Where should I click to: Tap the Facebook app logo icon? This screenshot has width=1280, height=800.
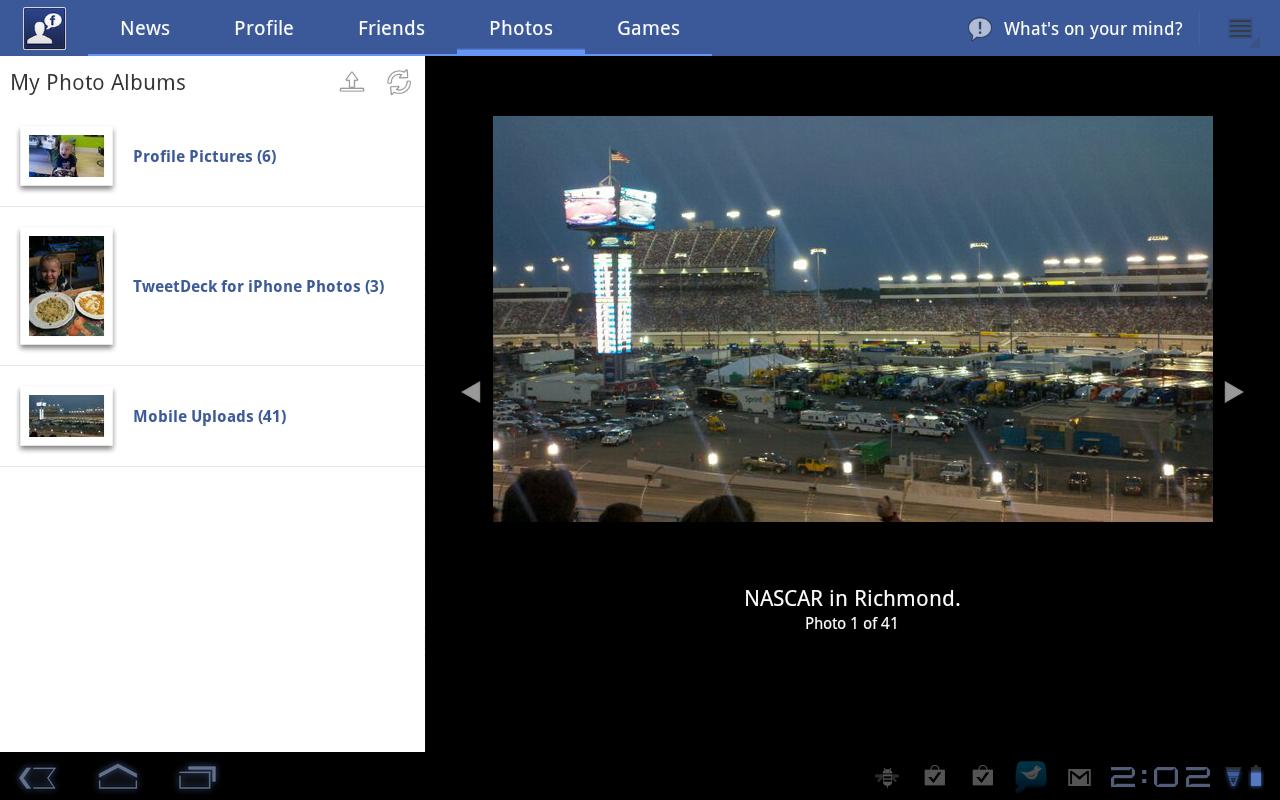[x=44, y=28]
